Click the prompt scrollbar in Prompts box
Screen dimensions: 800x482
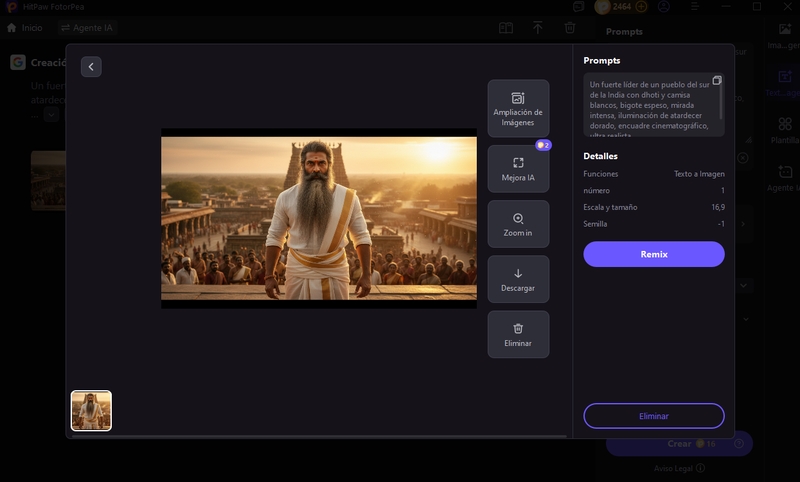721,100
